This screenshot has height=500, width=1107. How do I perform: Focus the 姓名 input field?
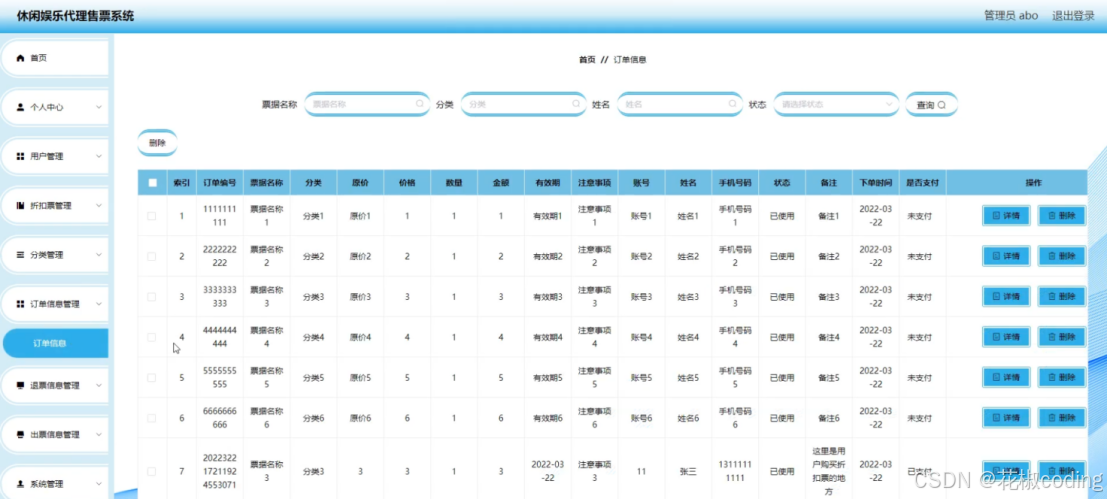(680, 104)
